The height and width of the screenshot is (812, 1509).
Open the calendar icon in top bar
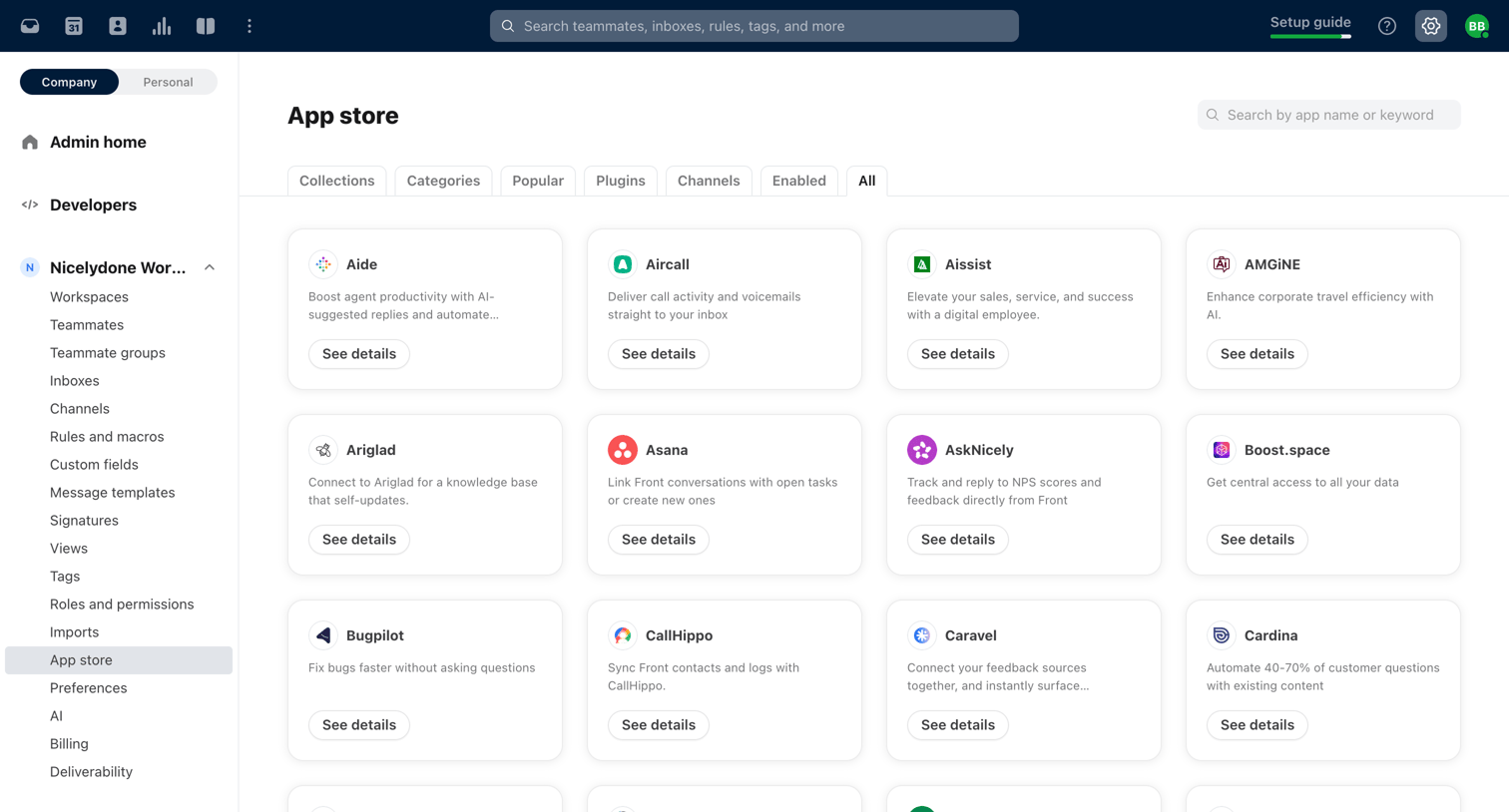click(74, 26)
